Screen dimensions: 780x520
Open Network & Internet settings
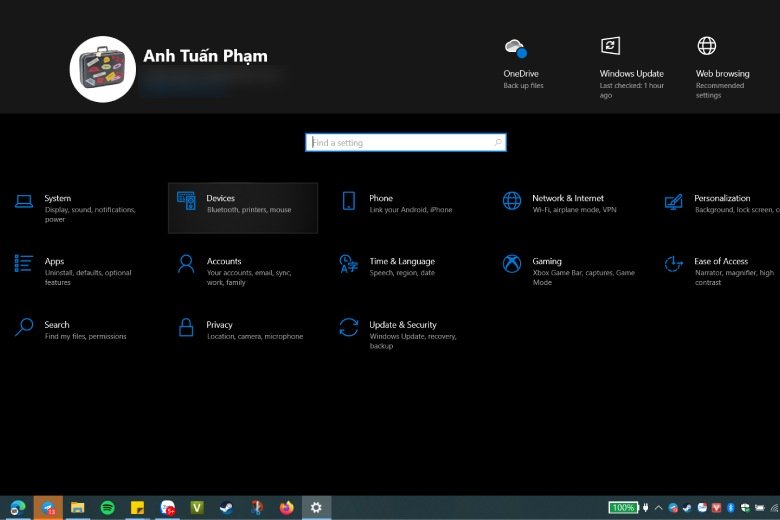[567, 203]
